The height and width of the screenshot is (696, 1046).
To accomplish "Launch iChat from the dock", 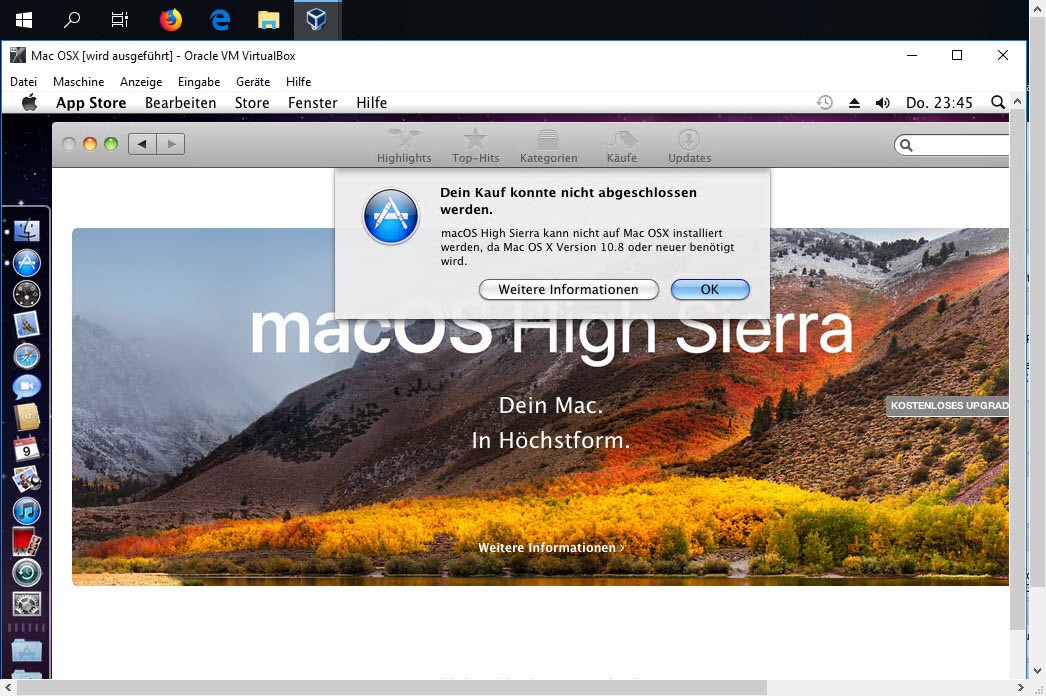I will (27, 386).
